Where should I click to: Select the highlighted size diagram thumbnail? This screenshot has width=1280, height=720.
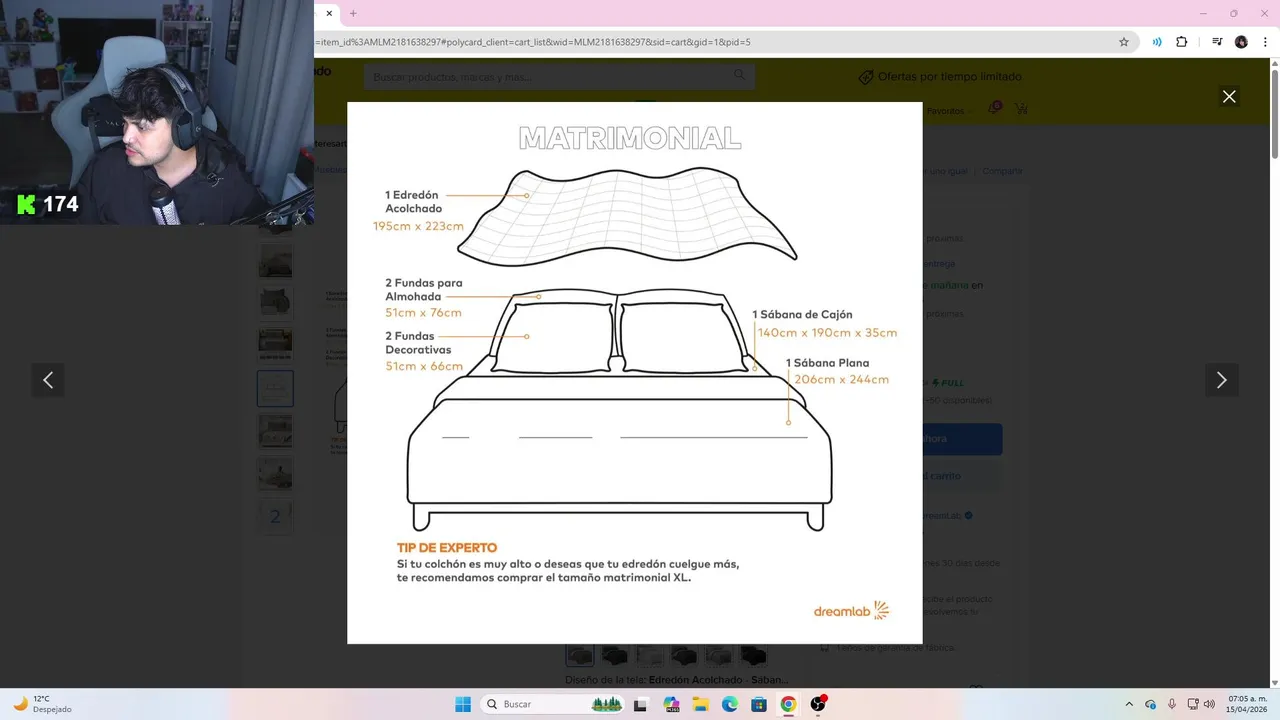(x=275, y=388)
